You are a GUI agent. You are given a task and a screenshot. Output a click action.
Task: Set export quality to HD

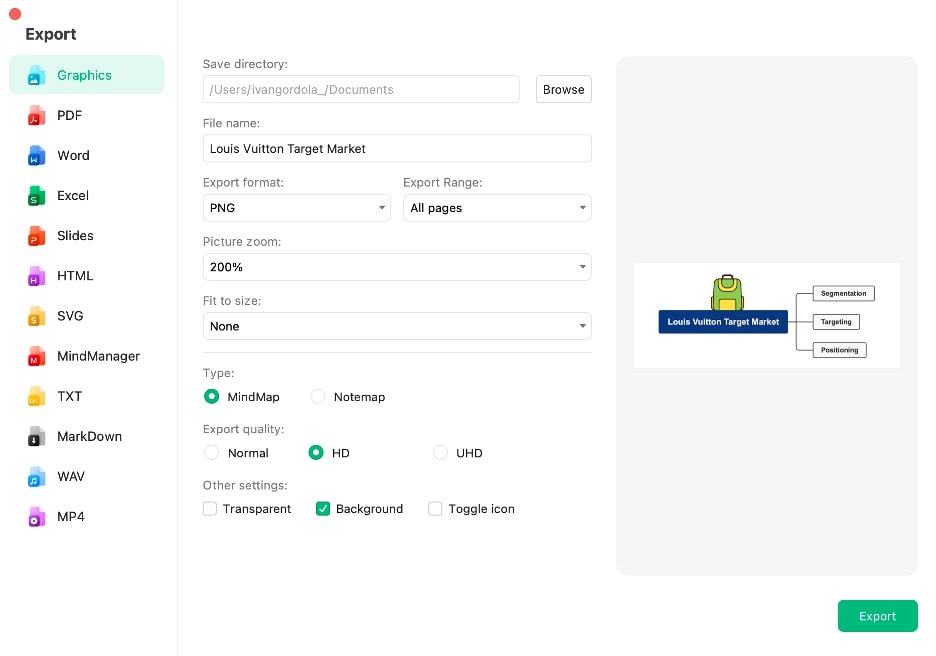316,453
